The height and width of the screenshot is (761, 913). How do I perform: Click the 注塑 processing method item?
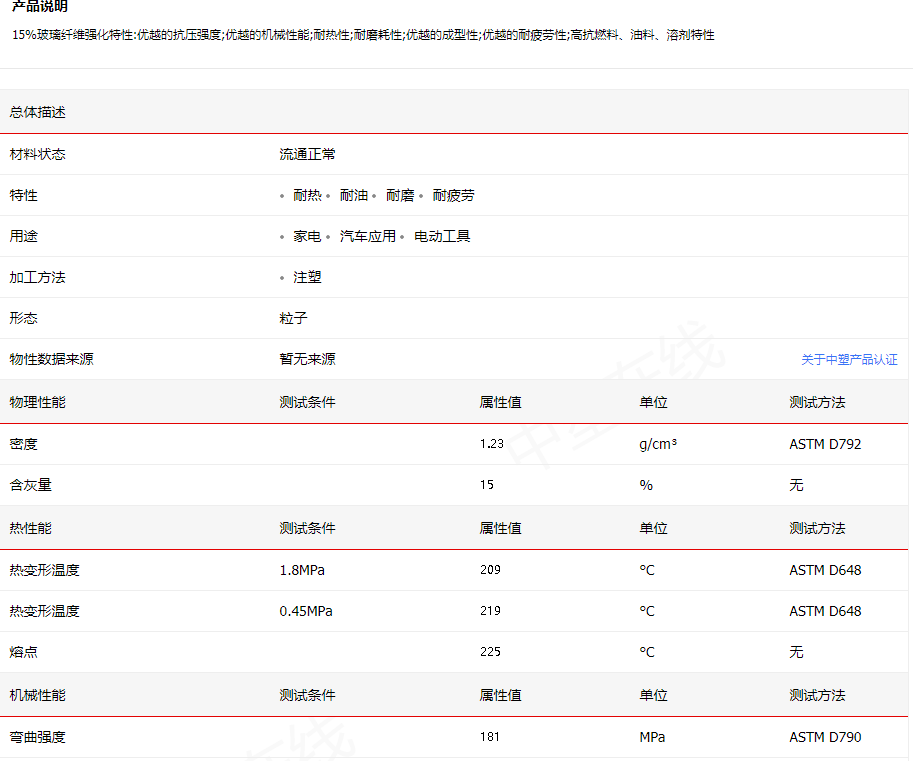[307, 277]
